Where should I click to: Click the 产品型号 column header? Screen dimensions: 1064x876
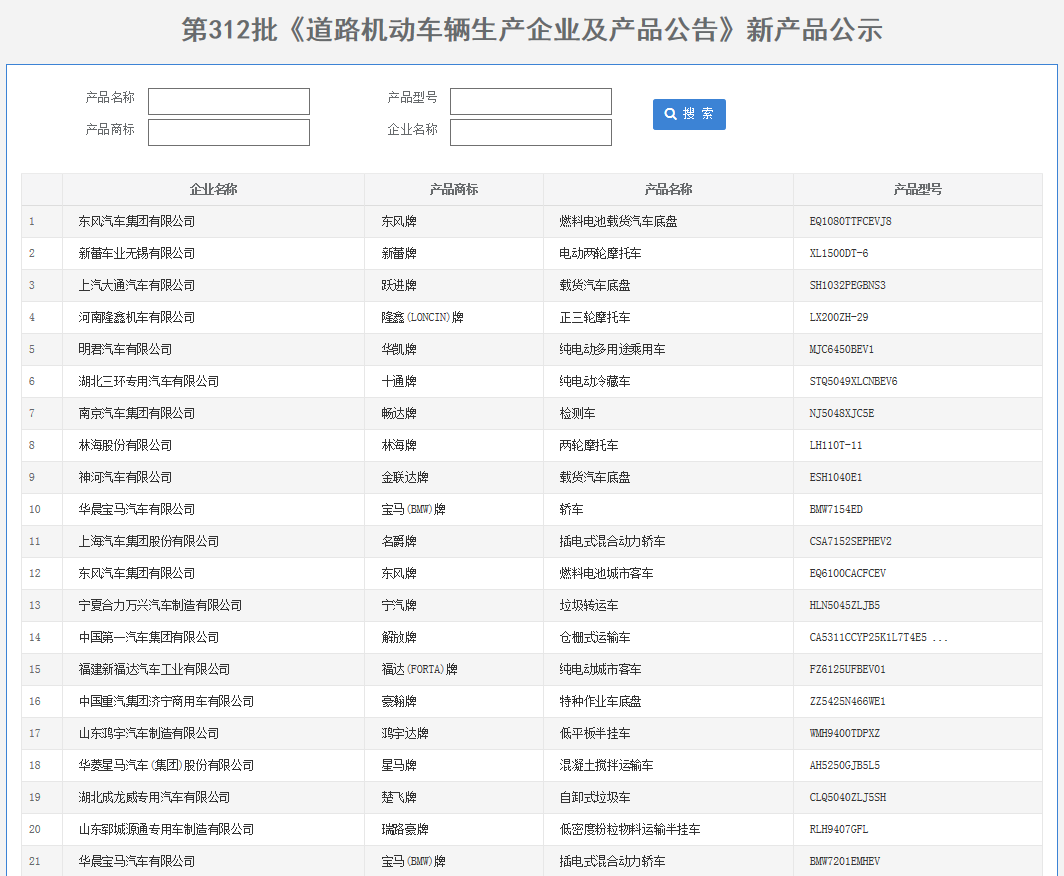[917, 189]
